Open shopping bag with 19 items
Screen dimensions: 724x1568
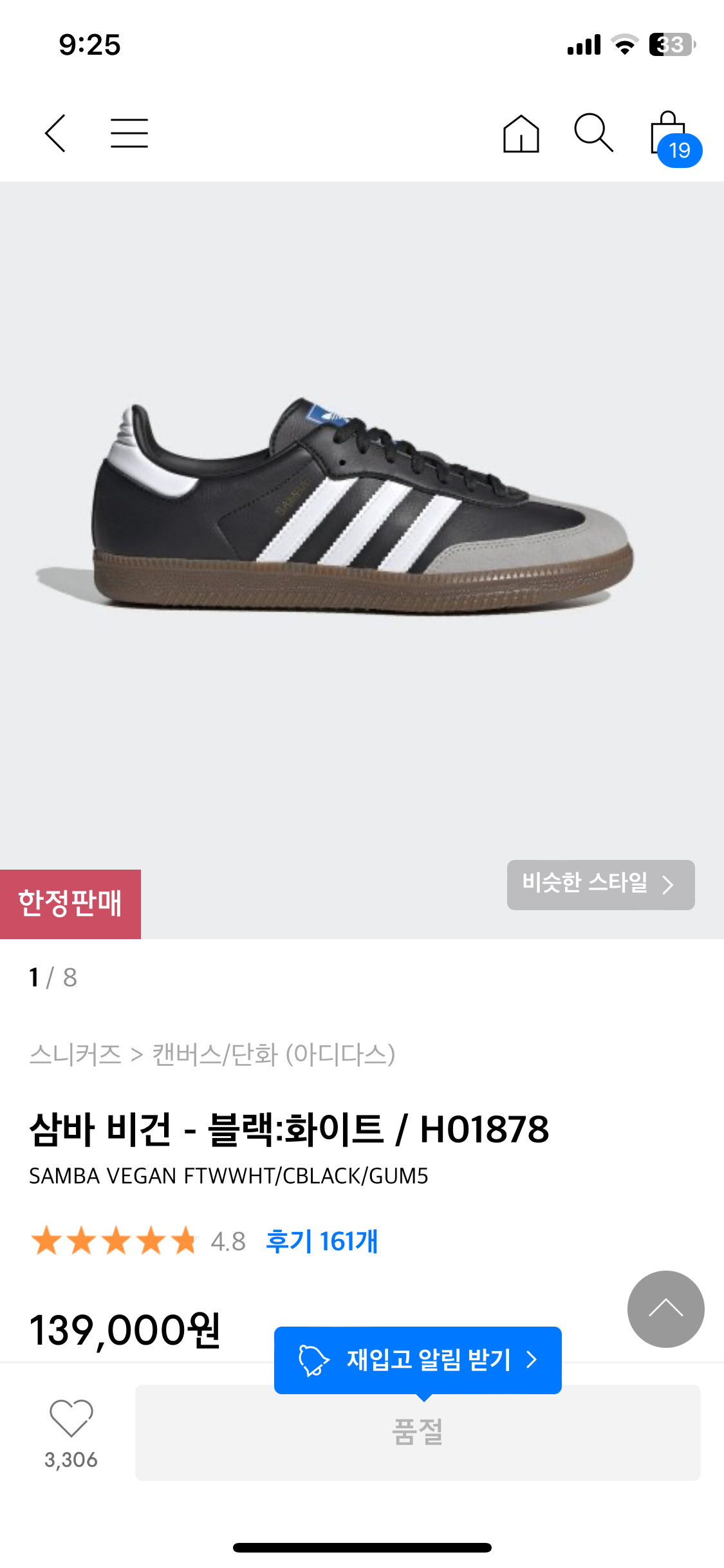point(674,138)
